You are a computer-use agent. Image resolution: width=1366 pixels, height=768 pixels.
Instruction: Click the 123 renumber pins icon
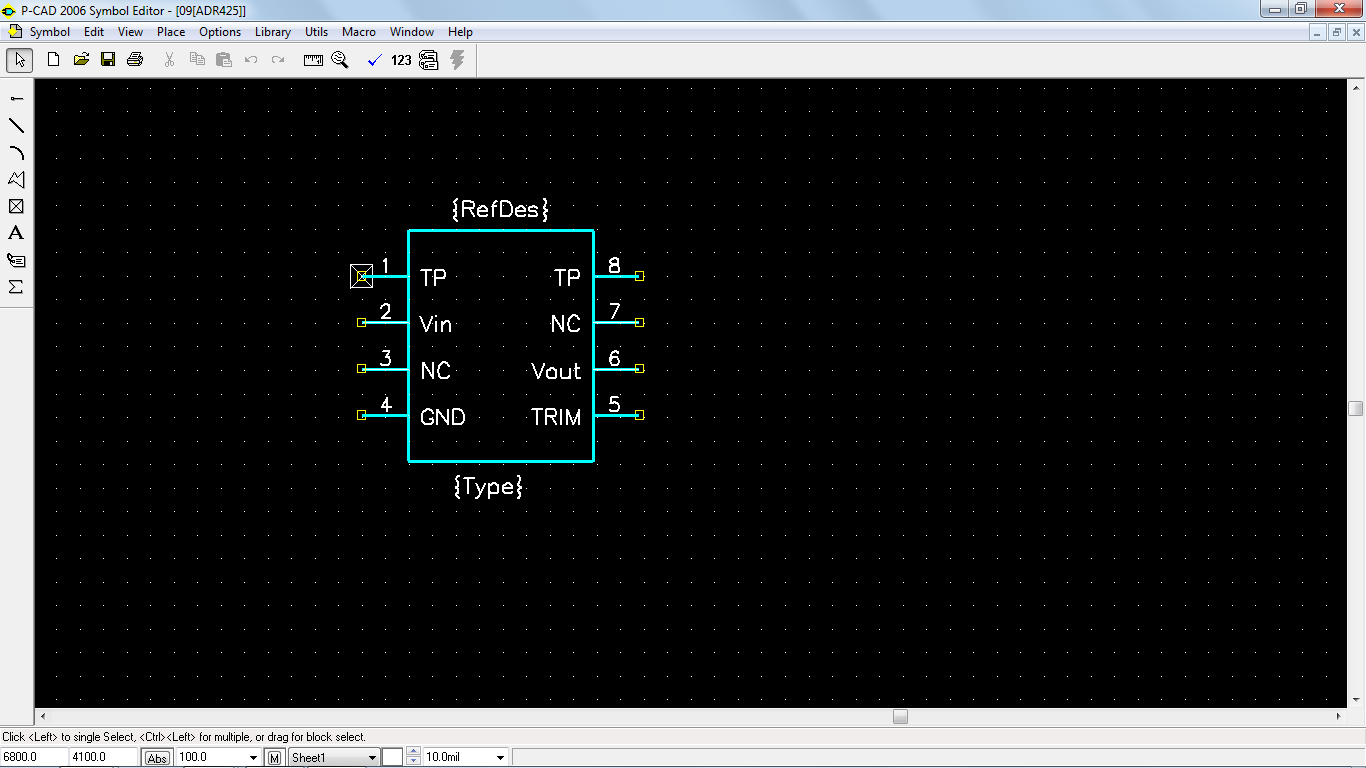click(x=401, y=60)
